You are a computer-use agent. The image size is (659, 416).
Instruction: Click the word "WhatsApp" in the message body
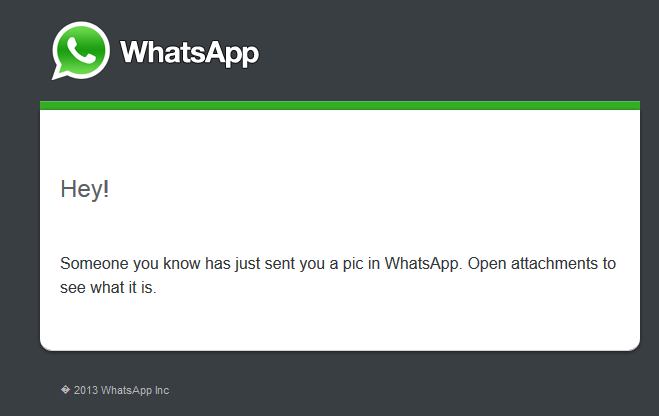[424, 265]
